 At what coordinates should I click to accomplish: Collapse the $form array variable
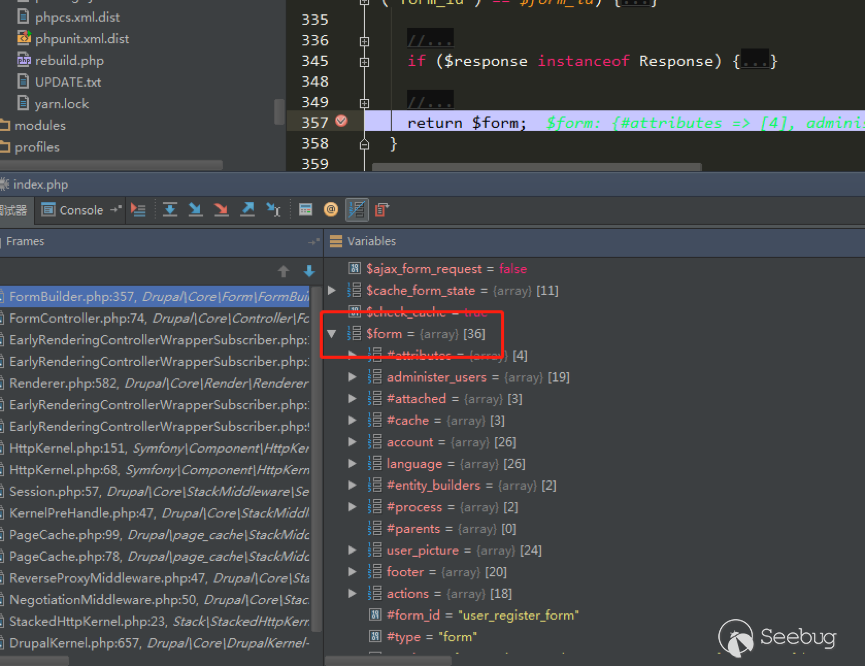[333, 334]
